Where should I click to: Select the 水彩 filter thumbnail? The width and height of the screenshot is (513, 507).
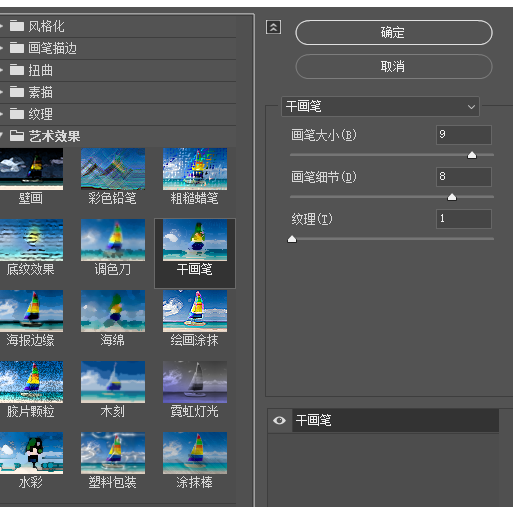[31, 453]
